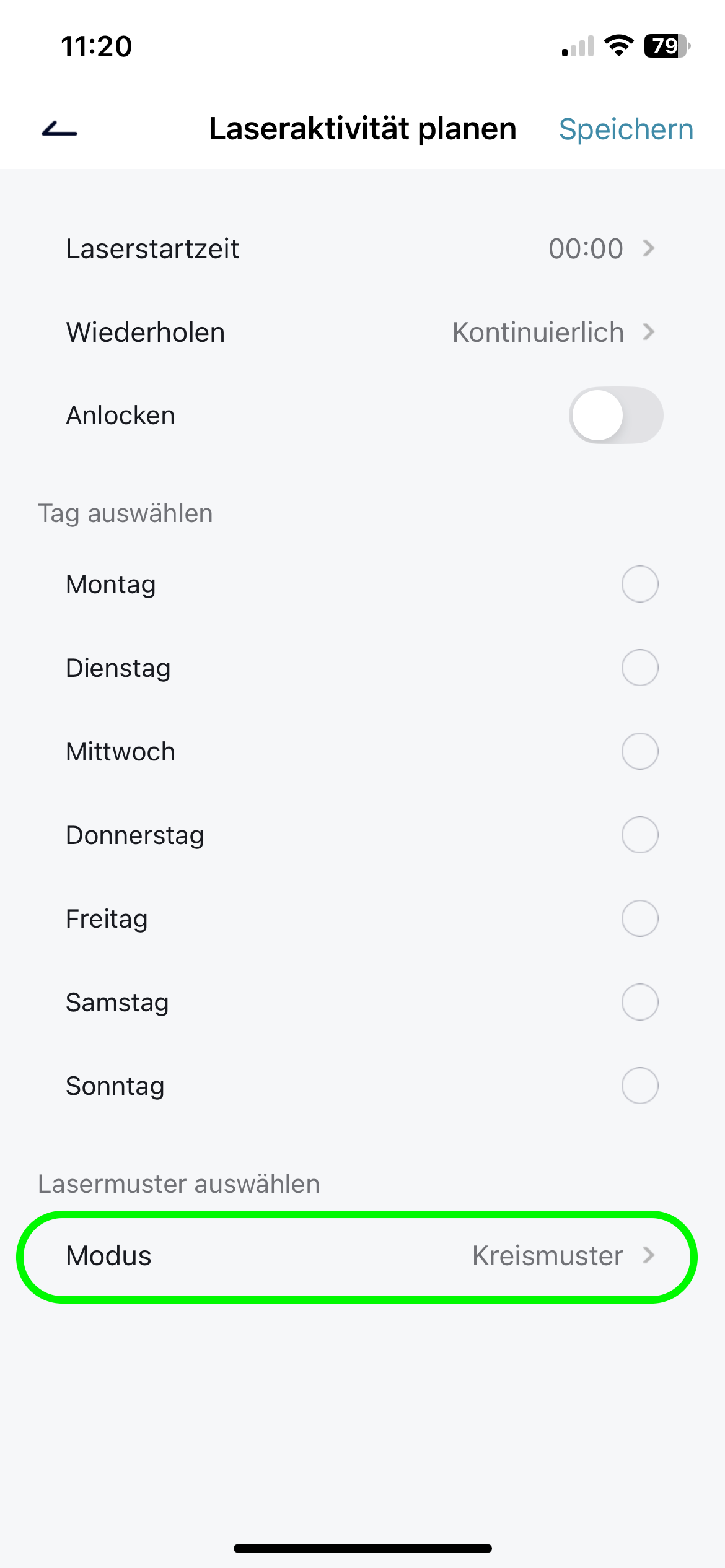
Task: Toggle the Anlocken switch
Action: point(615,415)
